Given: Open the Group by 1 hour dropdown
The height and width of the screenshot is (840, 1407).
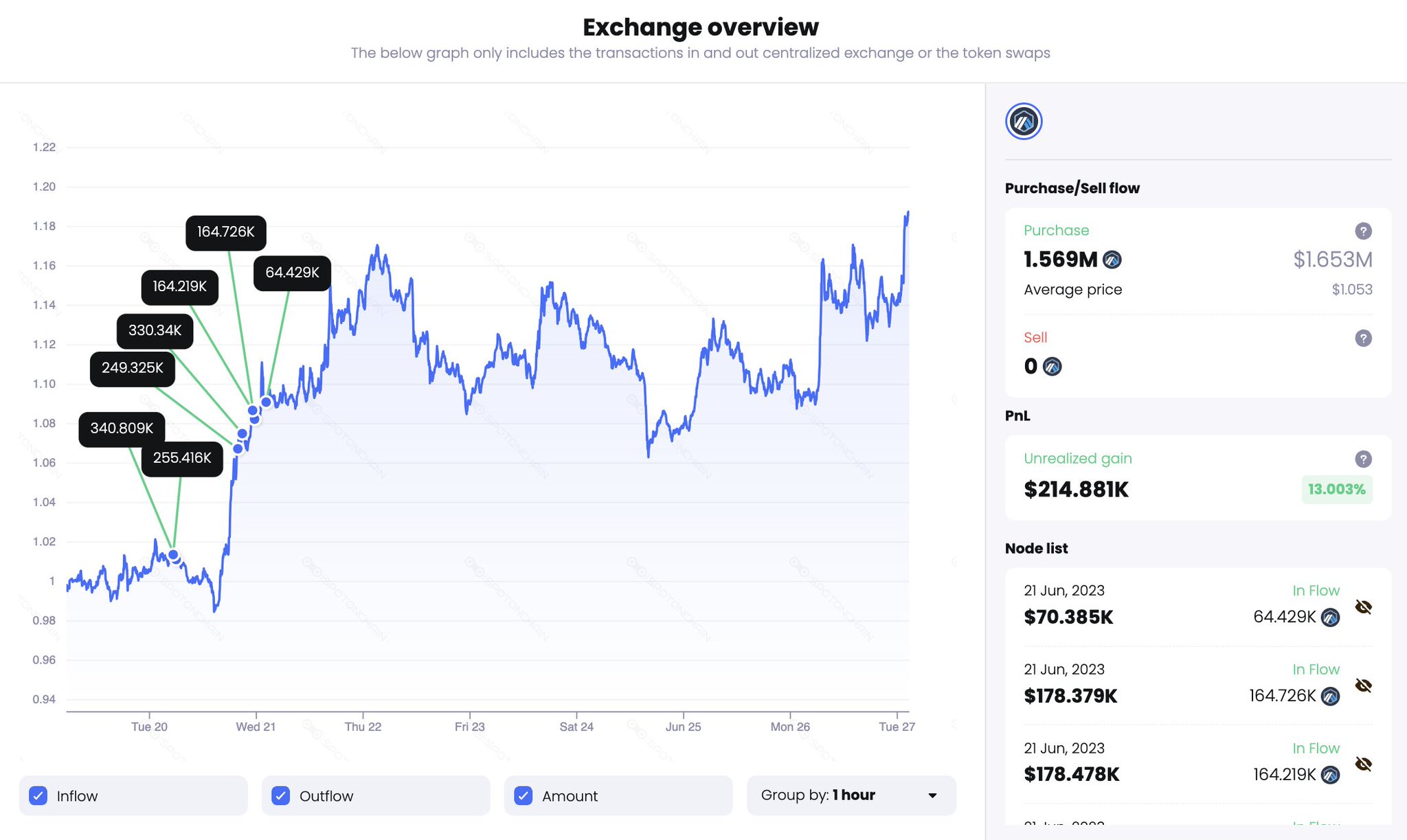Looking at the screenshot, I should pos(851,795).
